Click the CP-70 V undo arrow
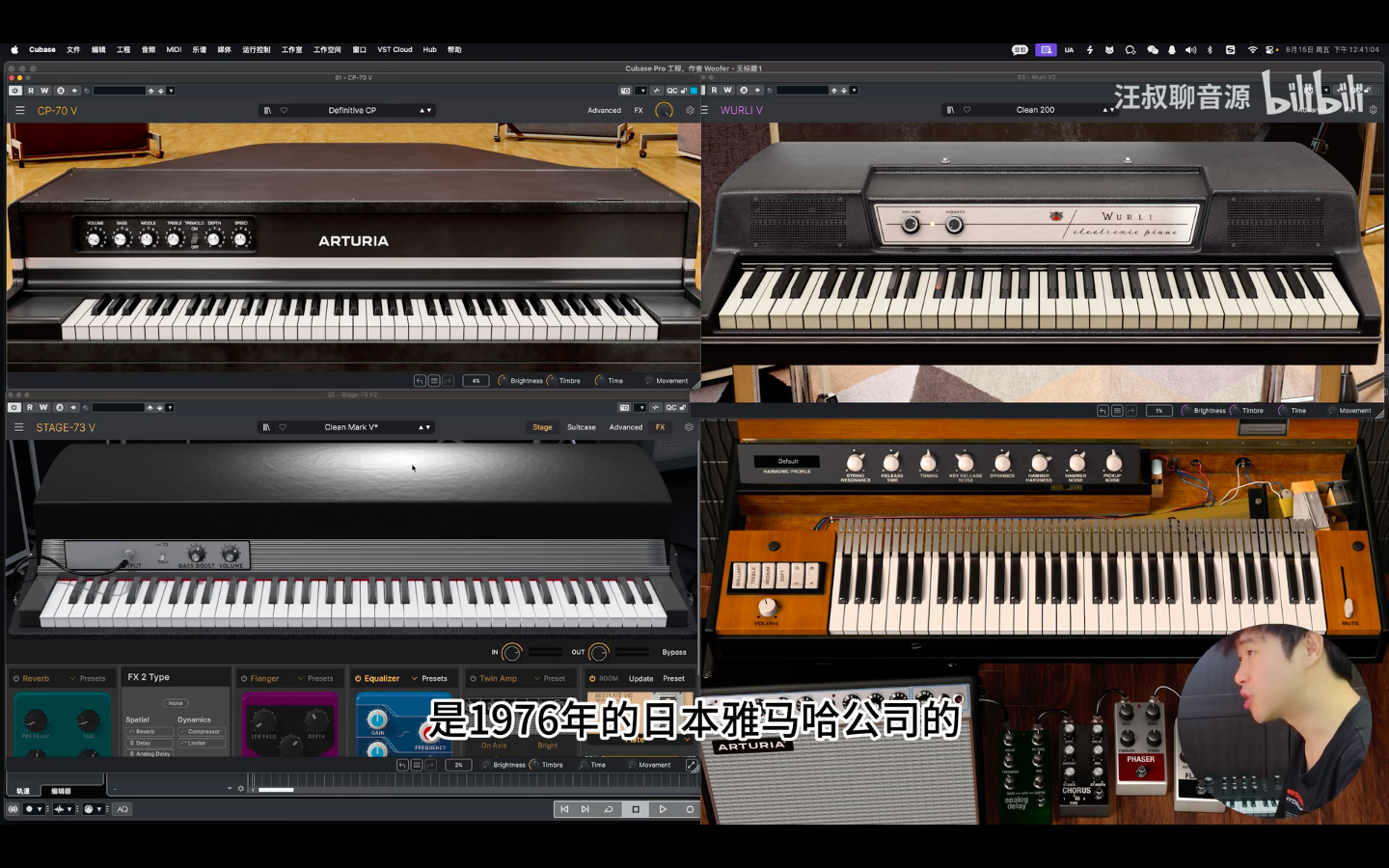The width and height of the screenshot is (1389, 868). 420,381
